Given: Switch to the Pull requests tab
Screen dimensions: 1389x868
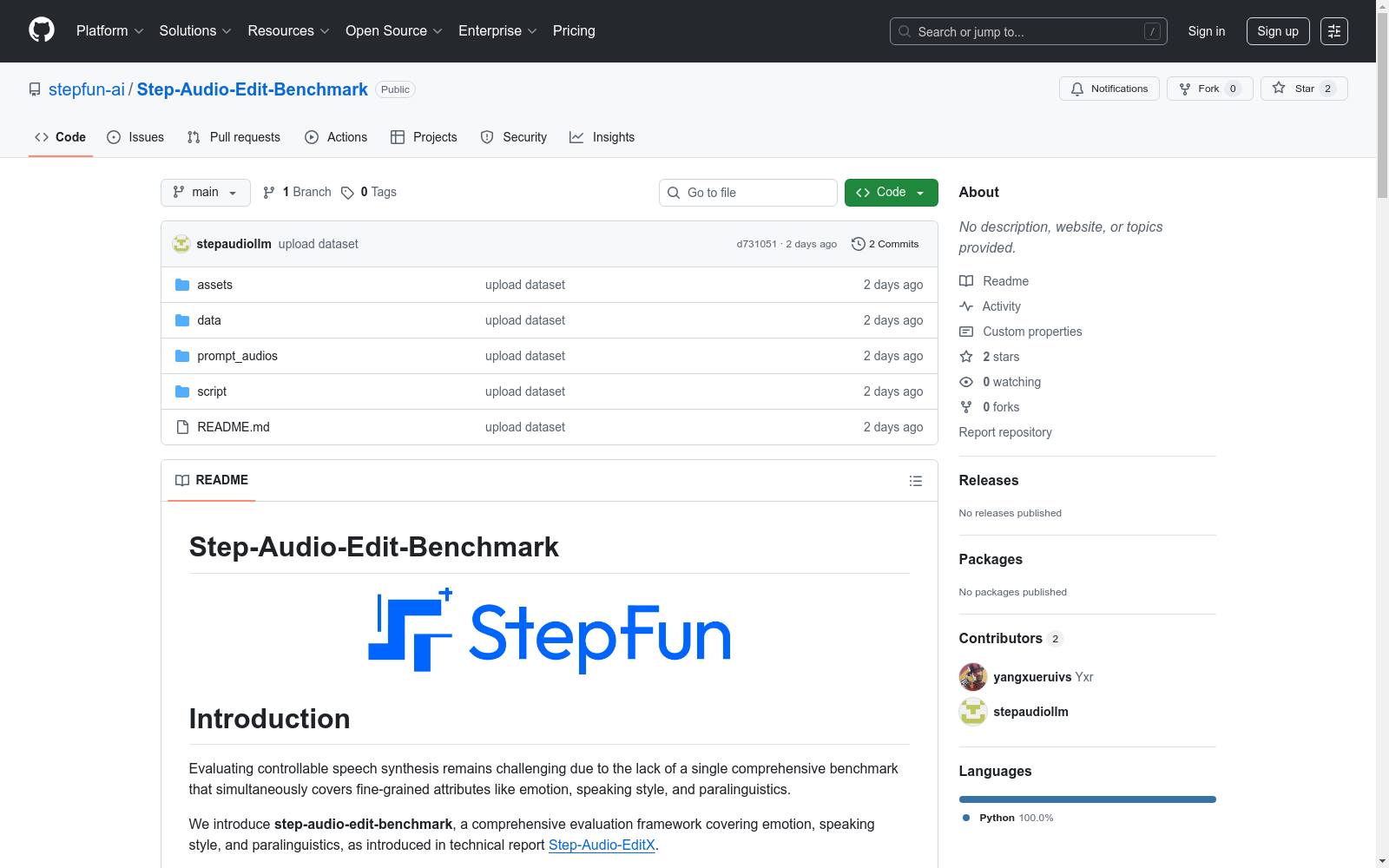Looking at the screenshot, I should pyautogui.click(x=234, y=137).
